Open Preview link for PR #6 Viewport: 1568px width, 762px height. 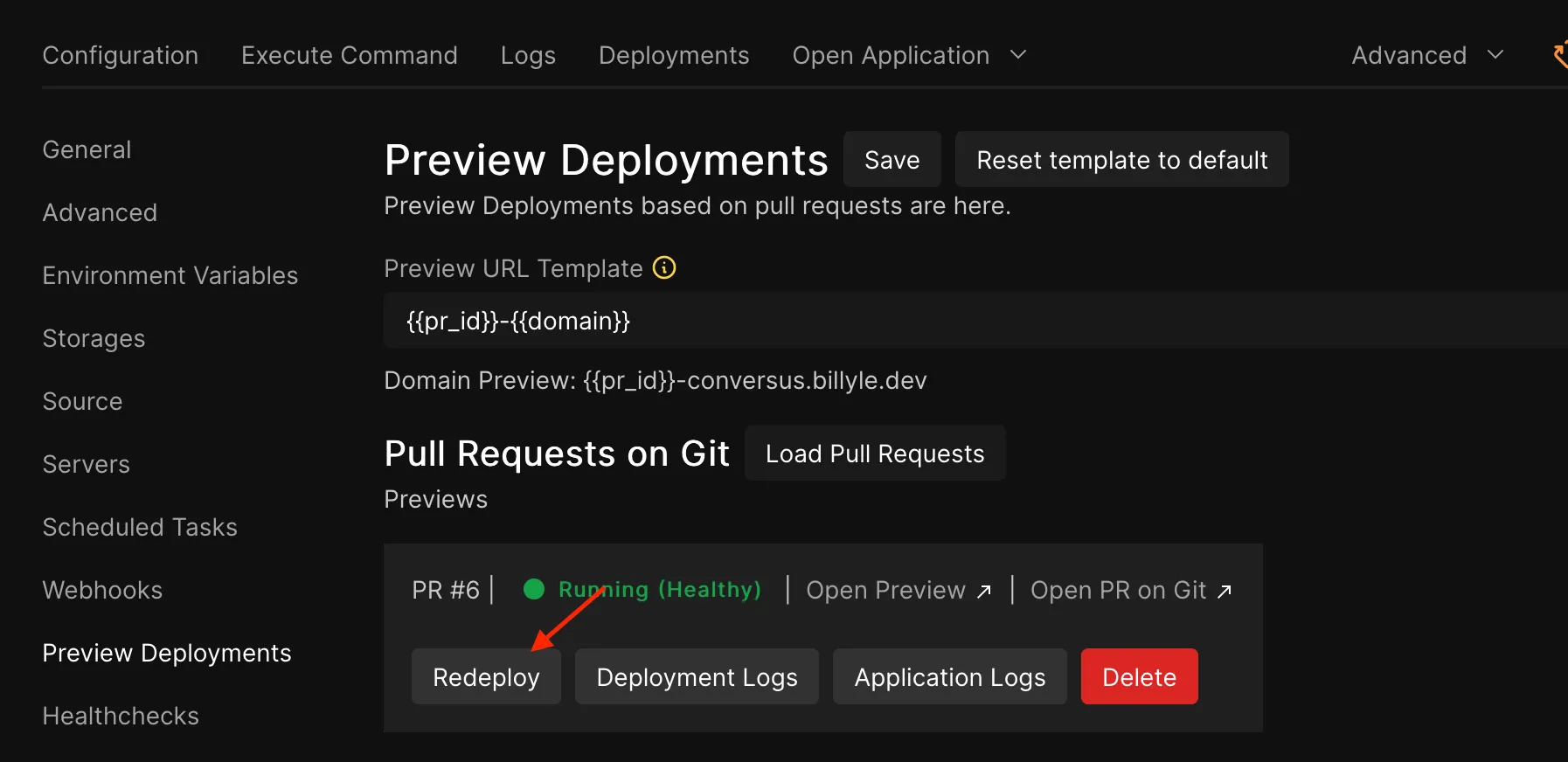898,590
